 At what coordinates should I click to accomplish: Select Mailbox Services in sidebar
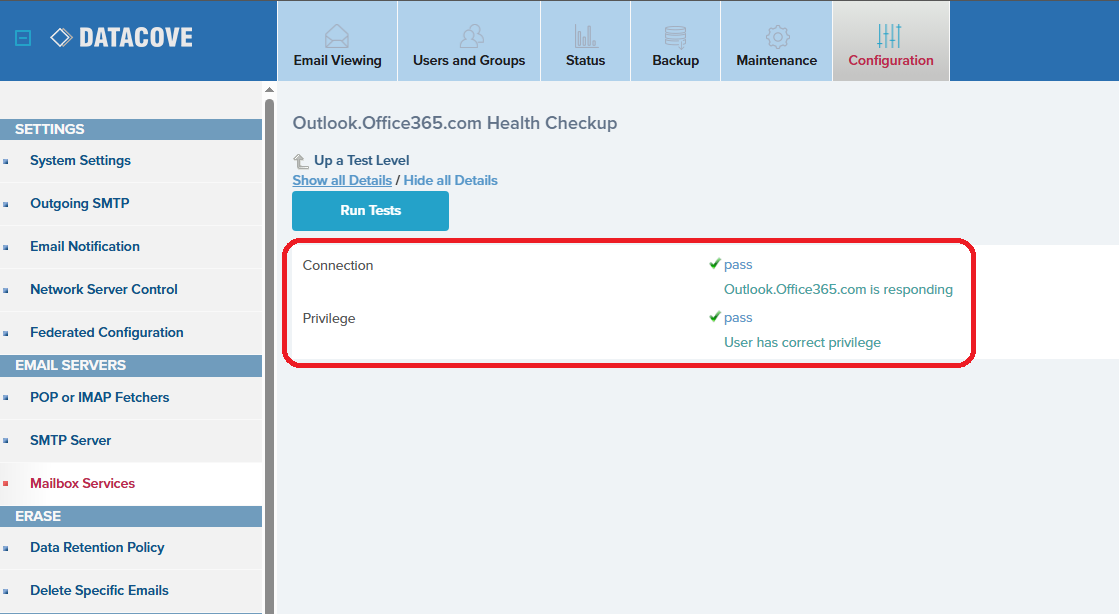point(82,483)
